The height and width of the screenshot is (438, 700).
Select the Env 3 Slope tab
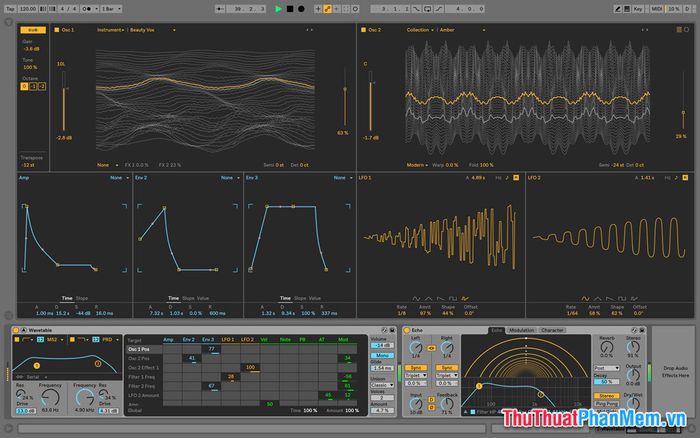point(300,298)
